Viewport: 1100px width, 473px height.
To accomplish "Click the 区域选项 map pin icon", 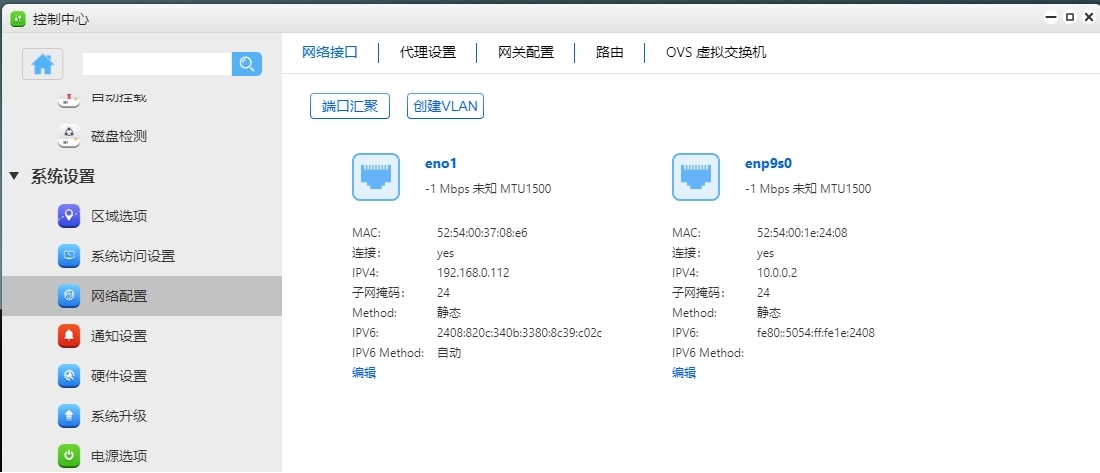I will 69,216.
